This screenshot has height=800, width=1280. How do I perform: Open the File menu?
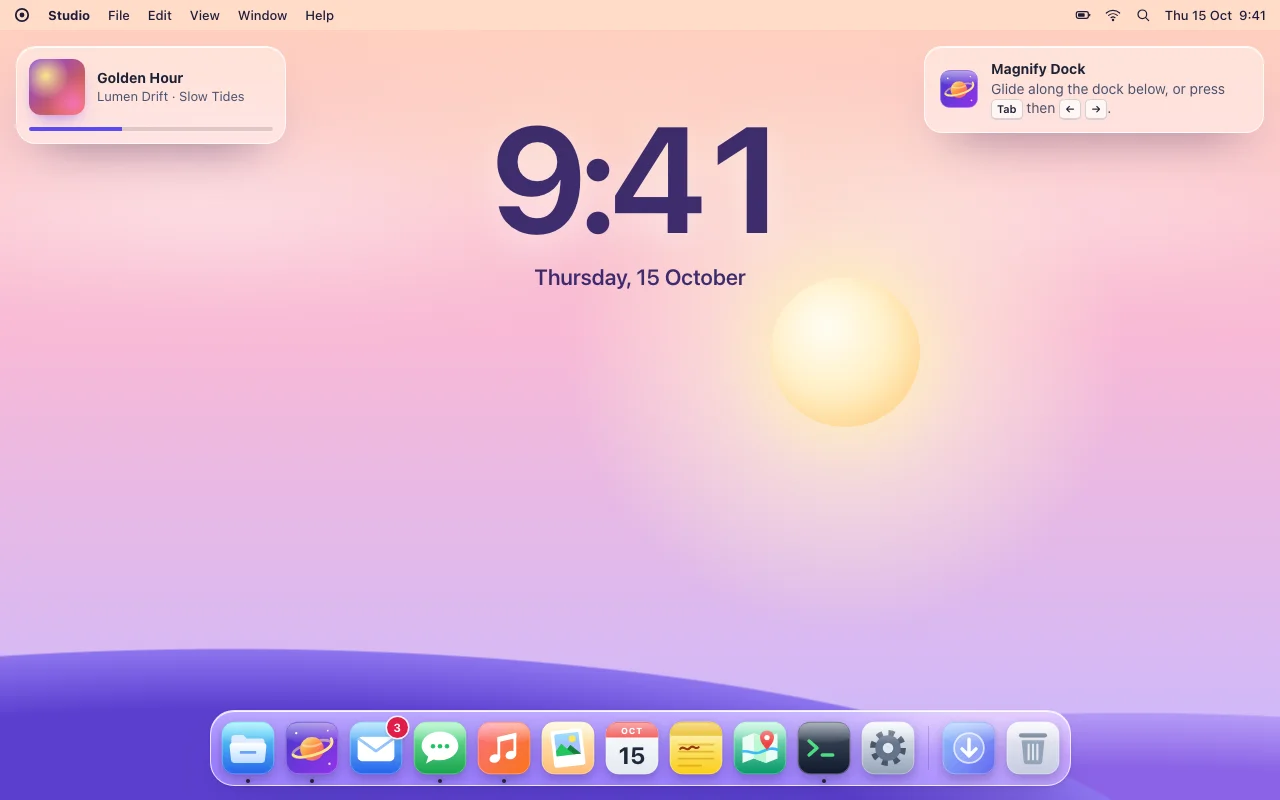(119, 15)
